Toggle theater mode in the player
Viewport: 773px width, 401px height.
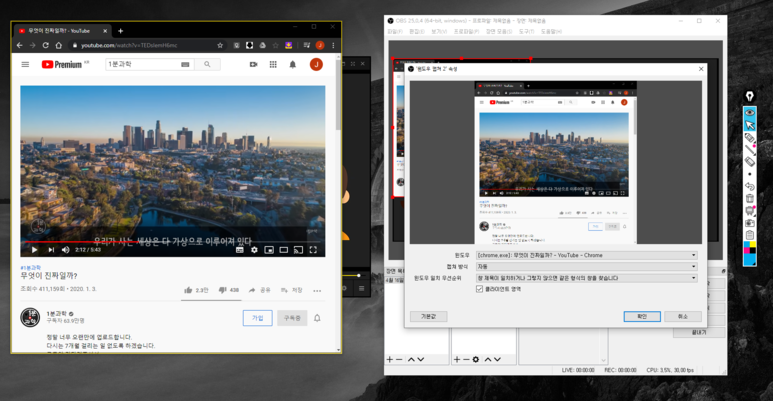(x=283, y=250)
